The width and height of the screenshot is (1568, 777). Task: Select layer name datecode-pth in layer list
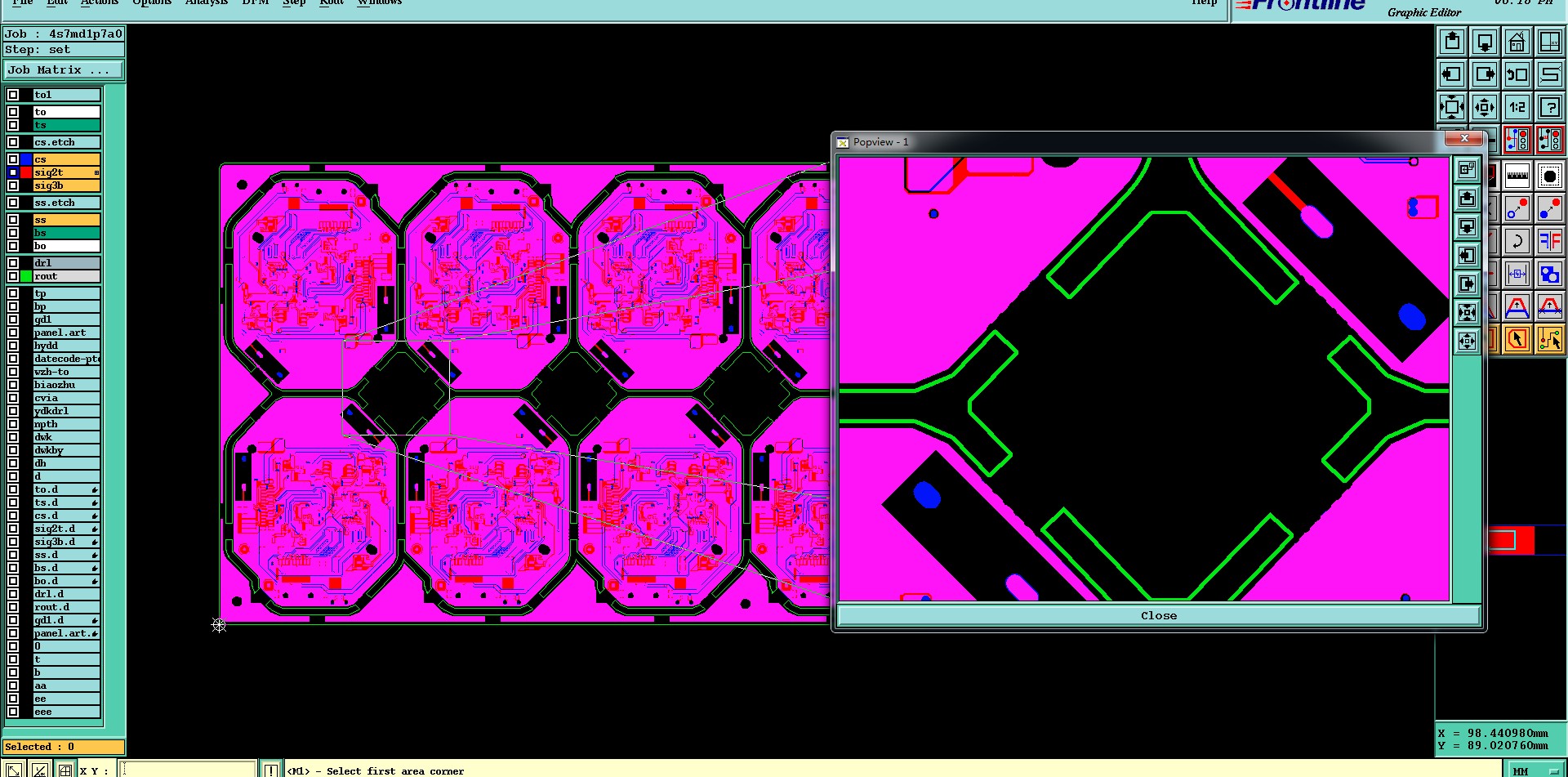[x=66, y=359]
